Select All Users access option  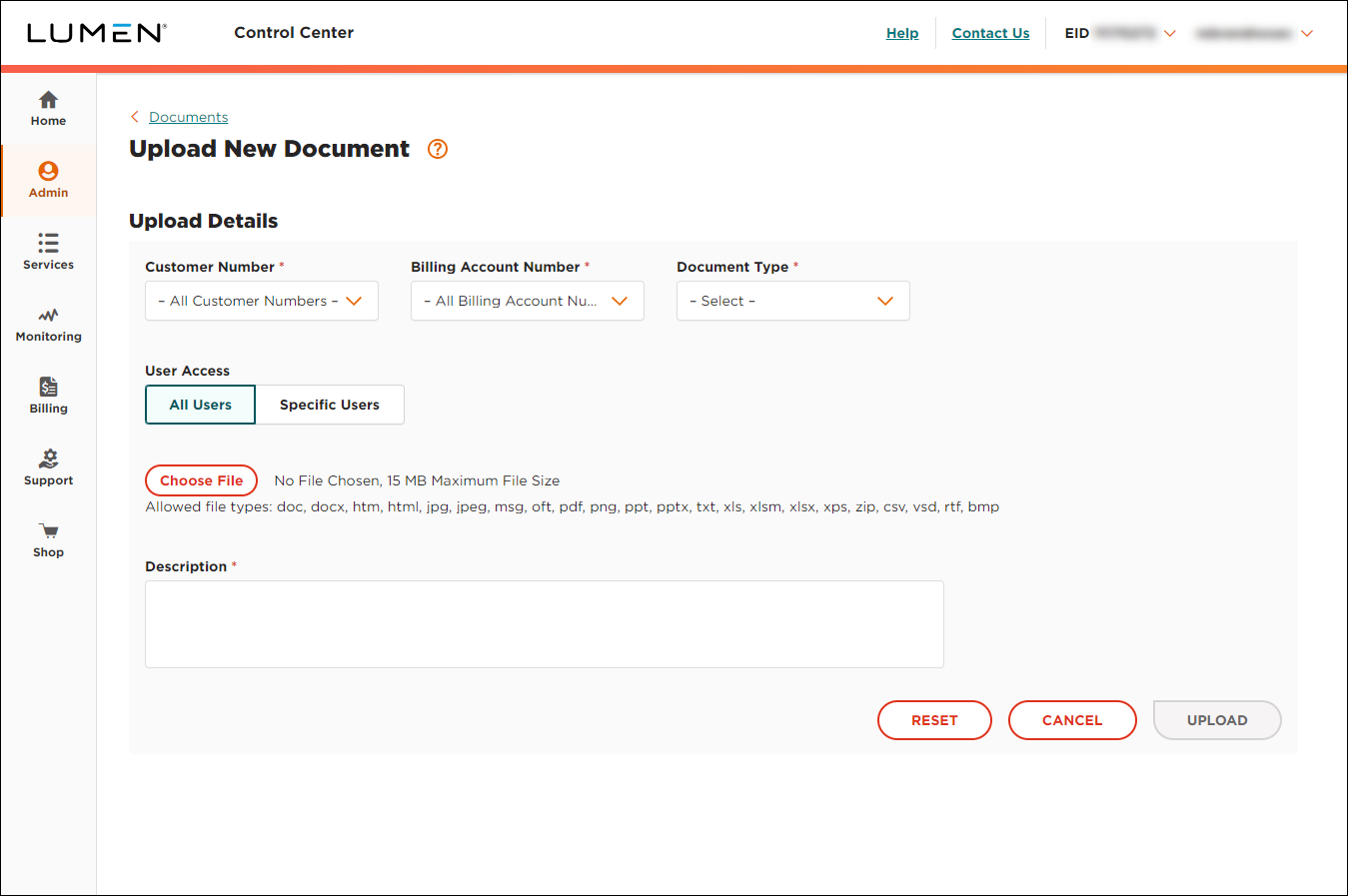pos(200,405)
